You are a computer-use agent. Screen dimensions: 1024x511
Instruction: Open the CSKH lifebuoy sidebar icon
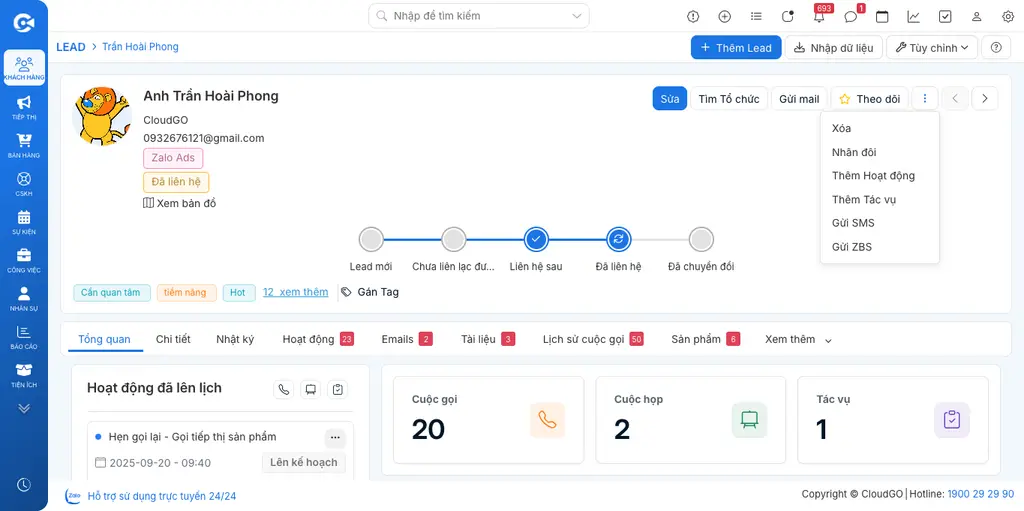point(24,184)
